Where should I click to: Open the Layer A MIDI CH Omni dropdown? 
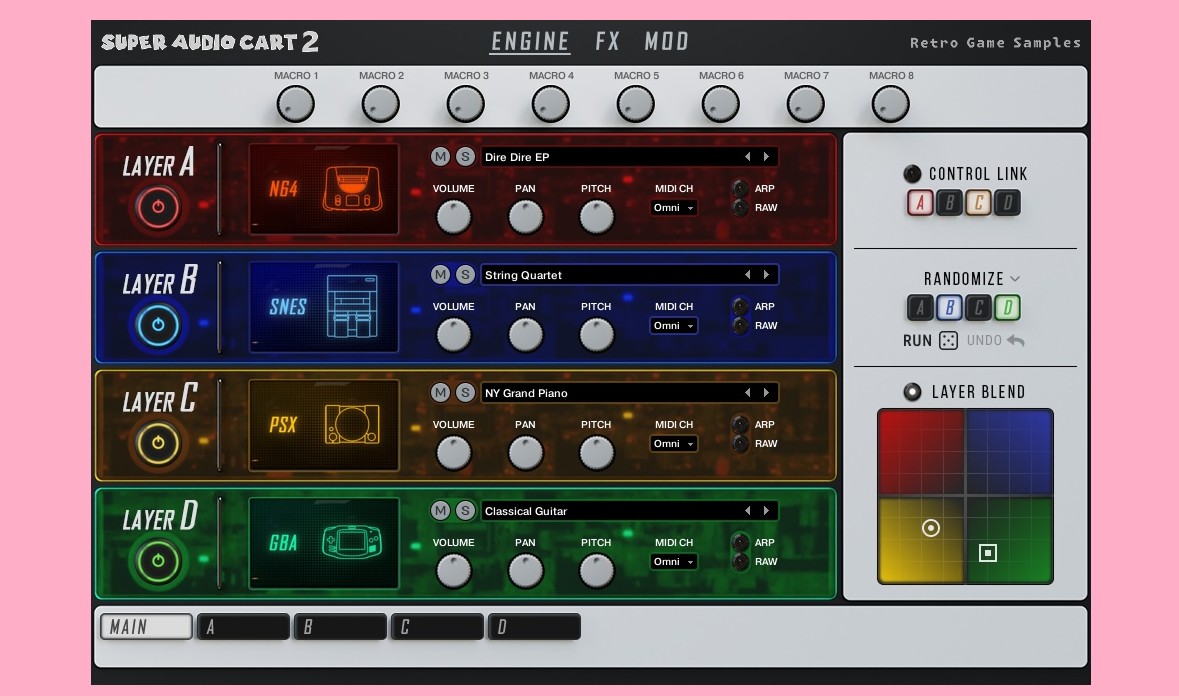point(673,208)
